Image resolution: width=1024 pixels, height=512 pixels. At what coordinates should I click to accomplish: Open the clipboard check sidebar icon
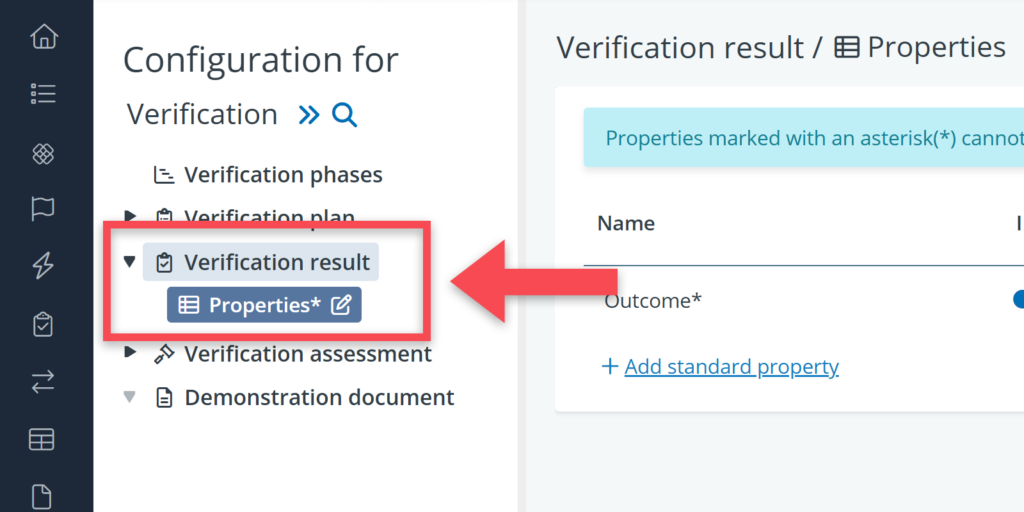coord(43,324)
